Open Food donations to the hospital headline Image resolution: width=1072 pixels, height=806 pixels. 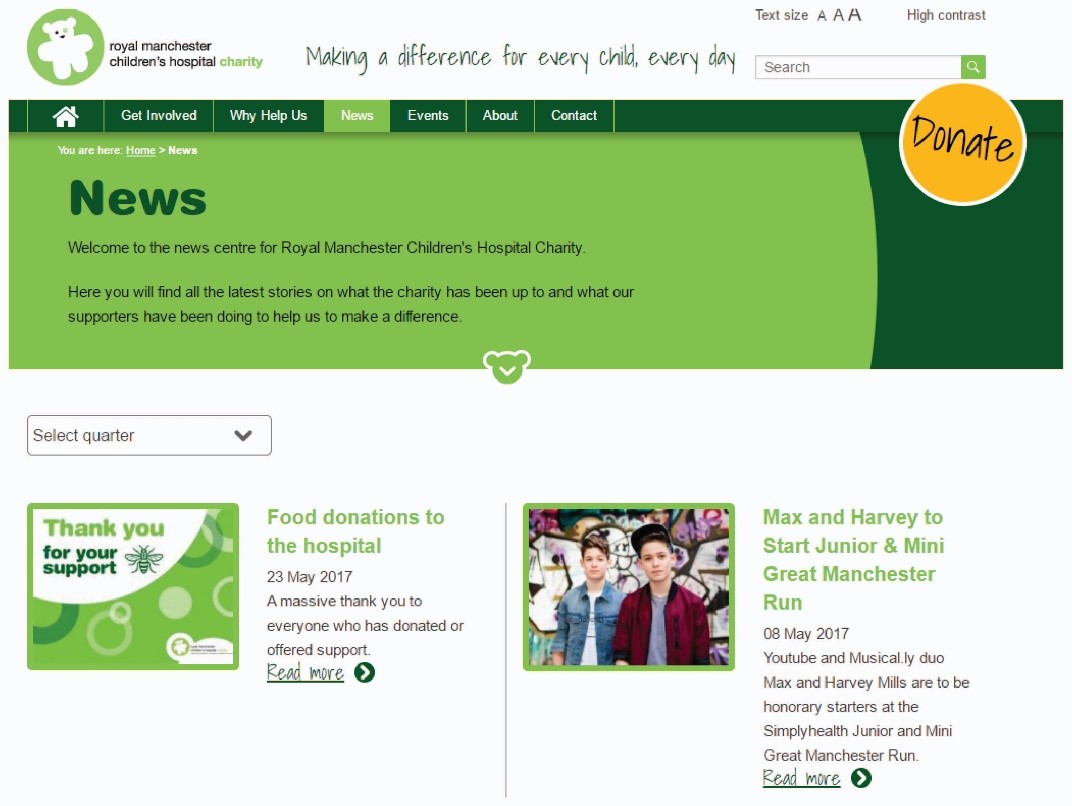click(356, 531)
